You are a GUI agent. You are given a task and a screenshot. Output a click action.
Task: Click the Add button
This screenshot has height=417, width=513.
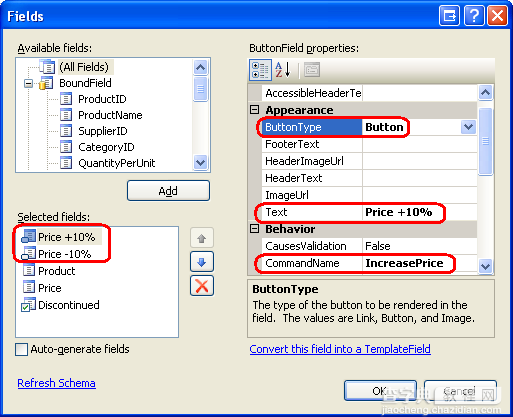coord(168,191)
